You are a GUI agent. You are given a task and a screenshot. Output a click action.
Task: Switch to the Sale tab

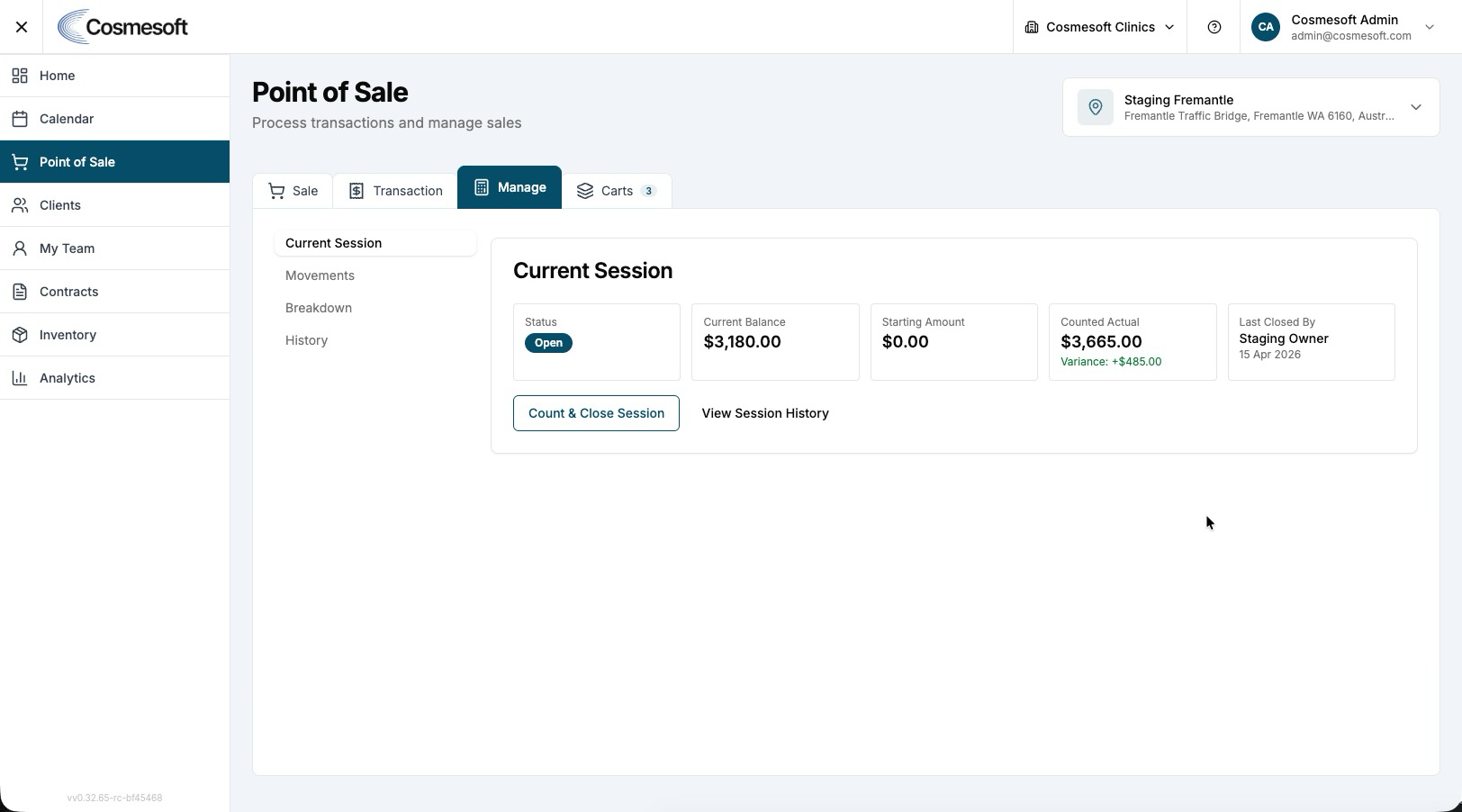[293, 191]
